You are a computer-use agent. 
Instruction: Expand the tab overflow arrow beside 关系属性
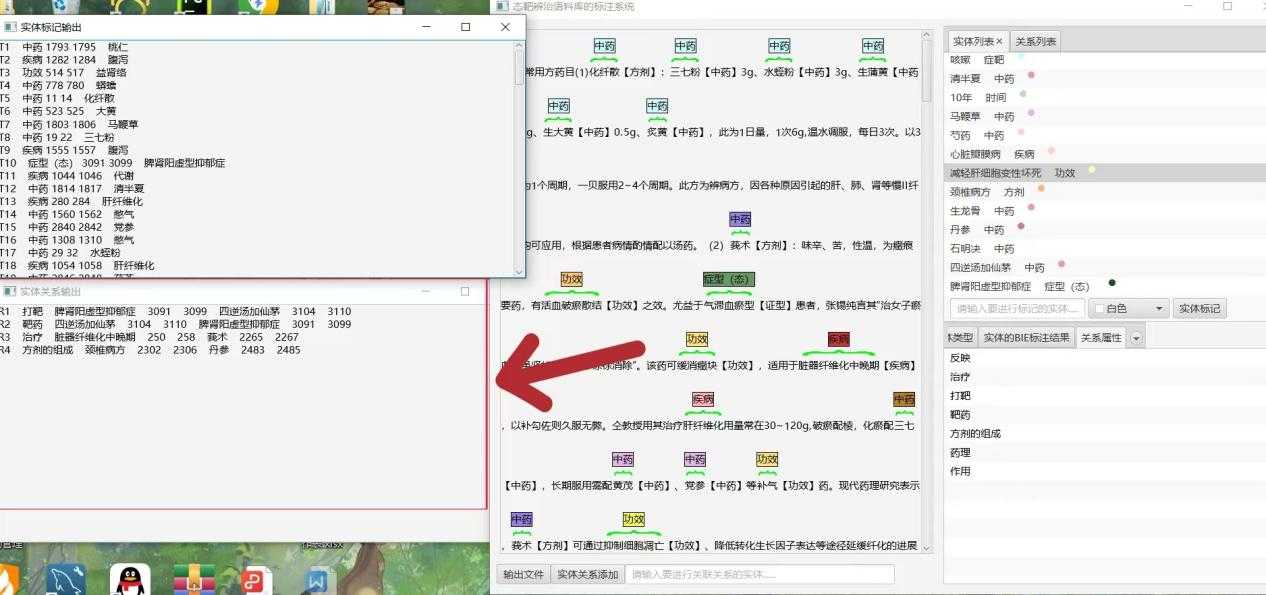pos(1136,338)
